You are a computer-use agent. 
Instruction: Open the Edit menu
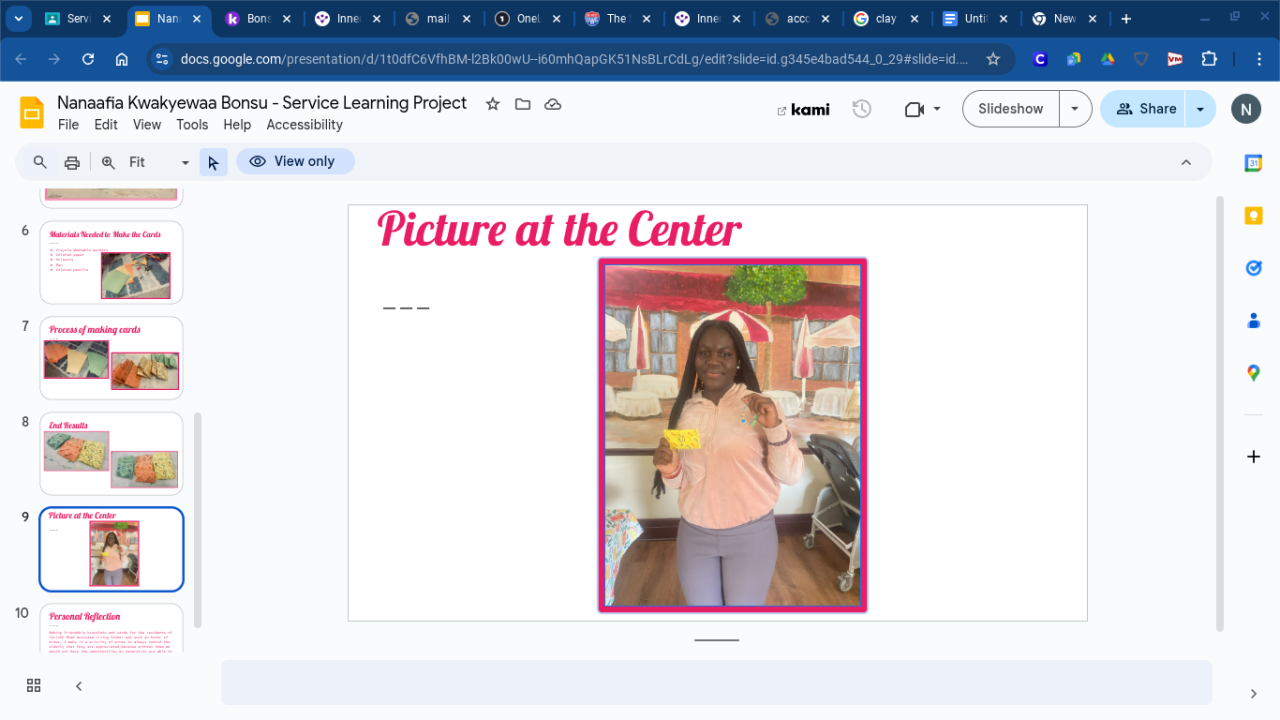coord(106,125)
